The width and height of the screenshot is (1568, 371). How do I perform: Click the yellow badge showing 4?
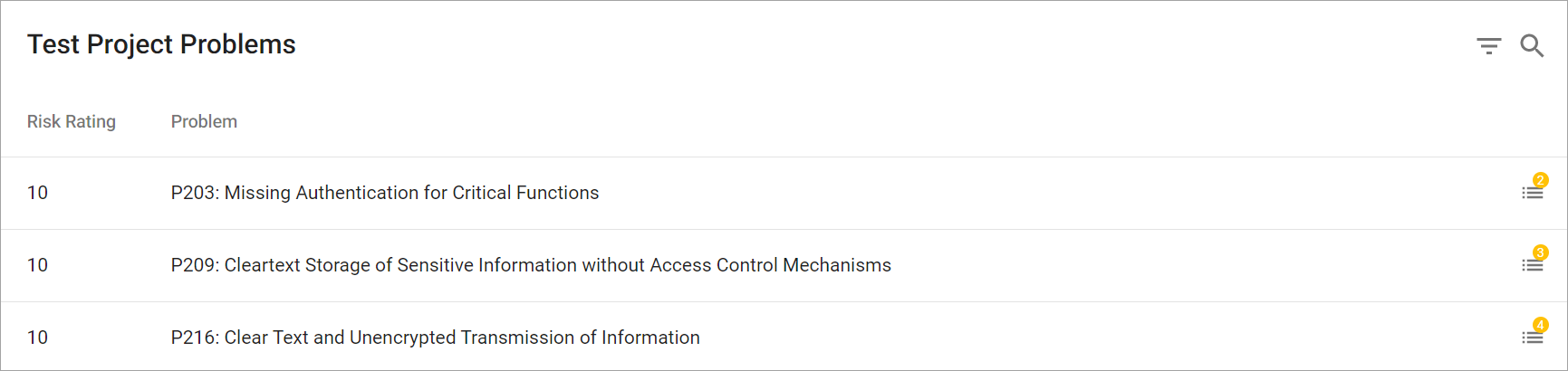(x=1540, y=325)
